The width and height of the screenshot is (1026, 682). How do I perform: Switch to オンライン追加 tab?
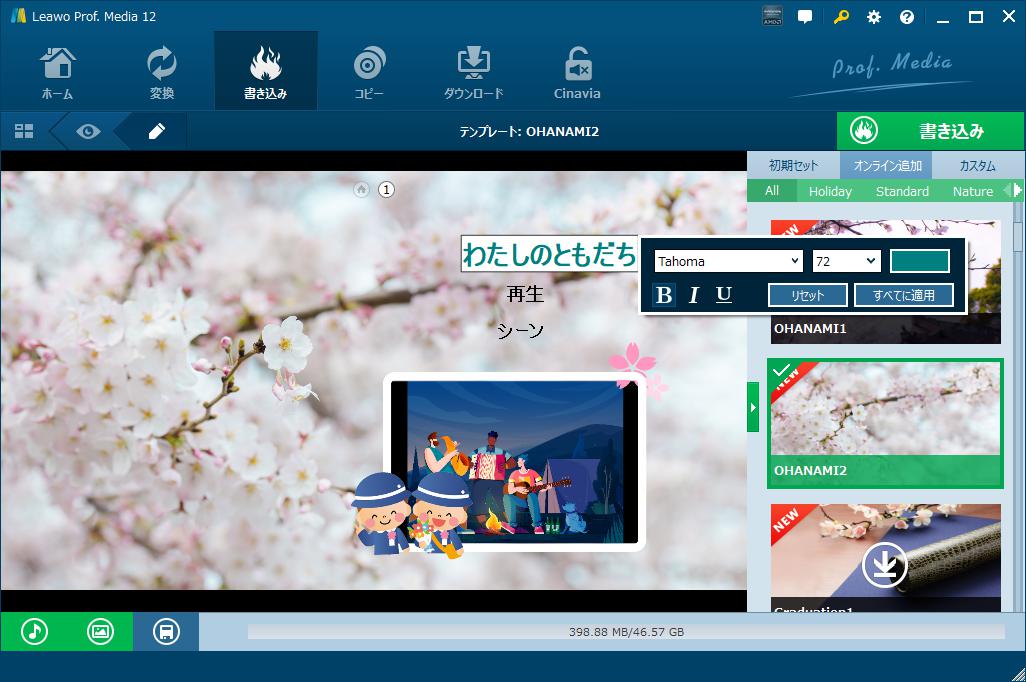[887, 166]
